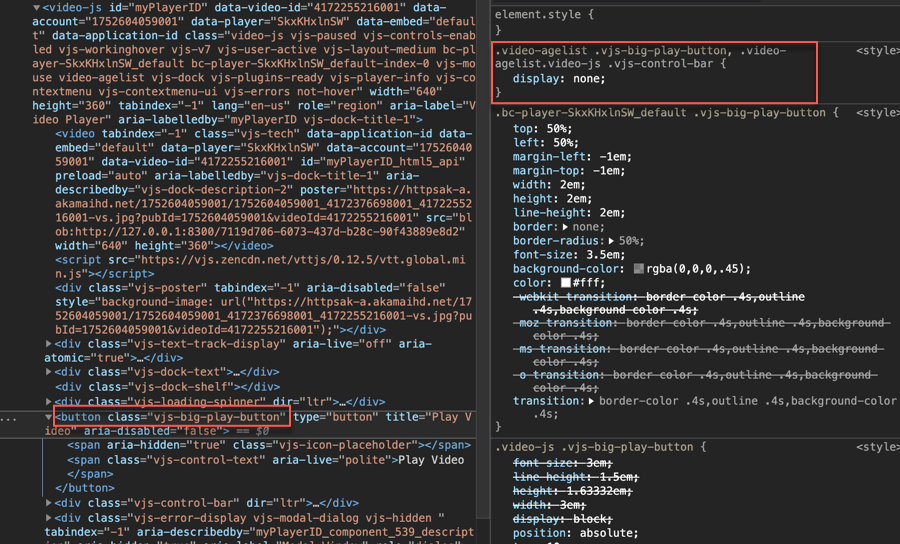Expand the vjs-text-track-display div node
Screen dimensions: 900x544
pos(50,344)
